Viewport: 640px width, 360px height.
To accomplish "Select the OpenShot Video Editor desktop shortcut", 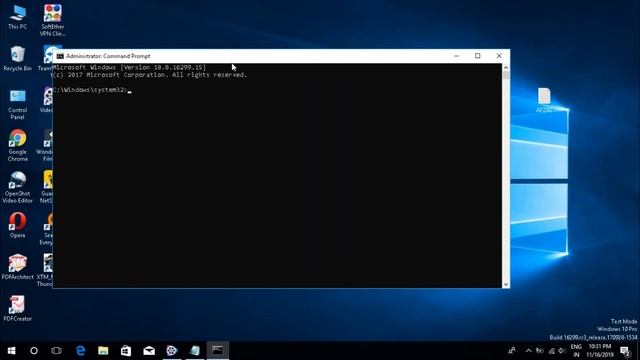I will coord(18,187).
